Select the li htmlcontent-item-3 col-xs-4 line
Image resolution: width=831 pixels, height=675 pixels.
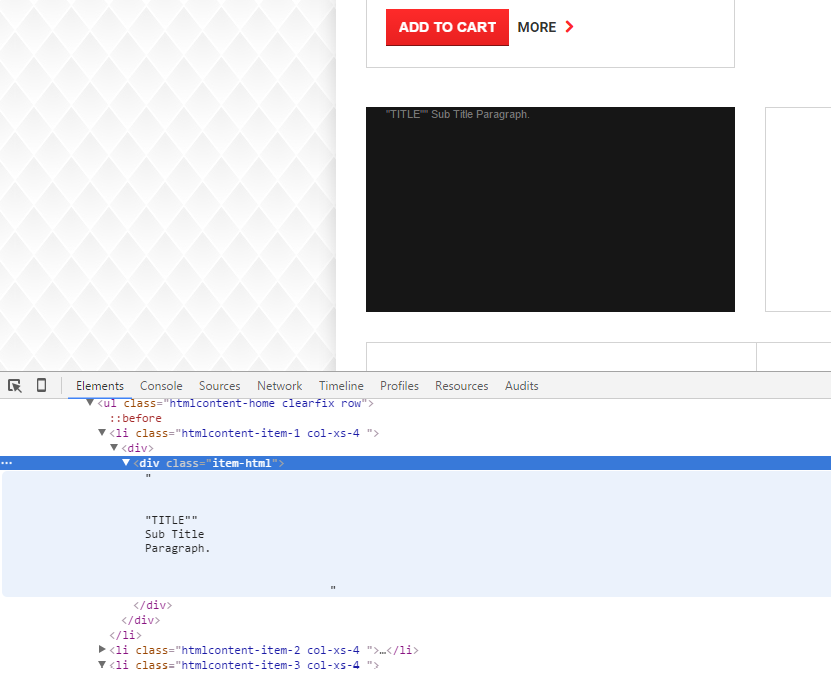(244, 665)
